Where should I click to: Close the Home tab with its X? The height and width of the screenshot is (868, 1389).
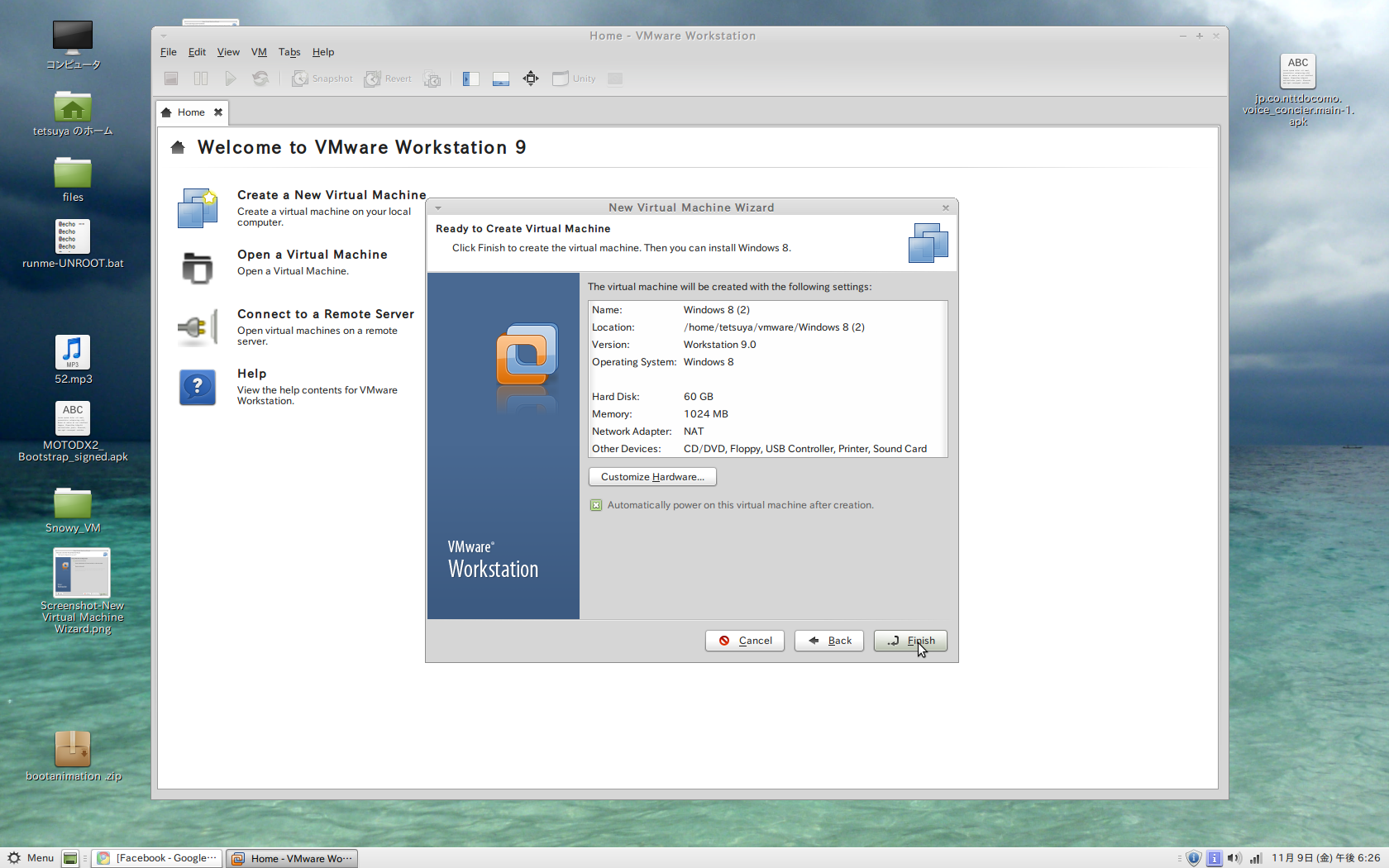pyautogui.click(x=218, y=112)
